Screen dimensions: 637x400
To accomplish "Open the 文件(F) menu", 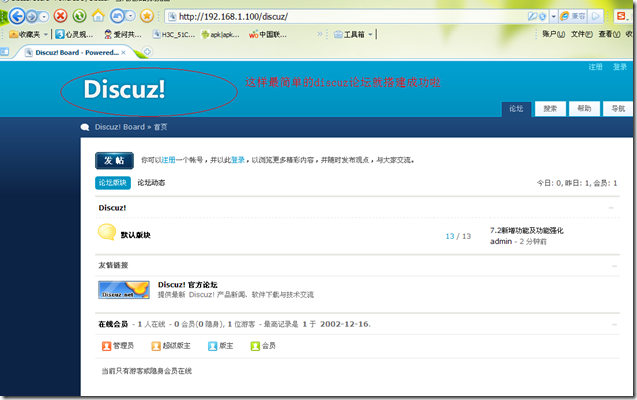I will point(581,34).
